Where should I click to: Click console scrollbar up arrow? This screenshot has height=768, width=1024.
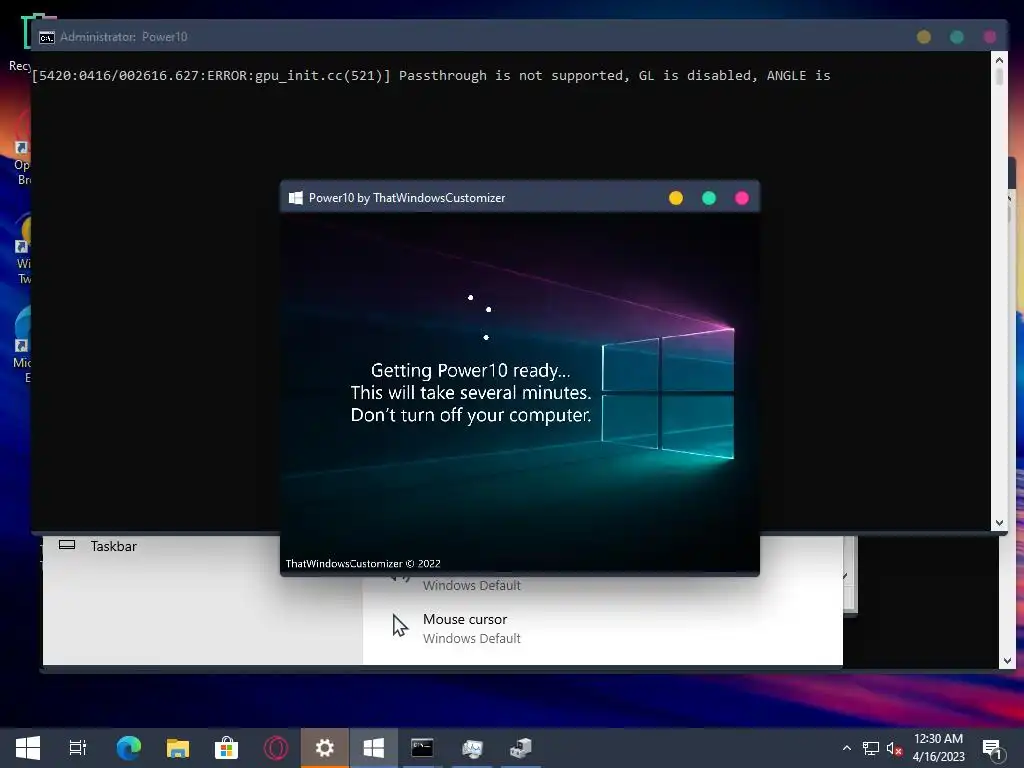click(x=999, y=60)
